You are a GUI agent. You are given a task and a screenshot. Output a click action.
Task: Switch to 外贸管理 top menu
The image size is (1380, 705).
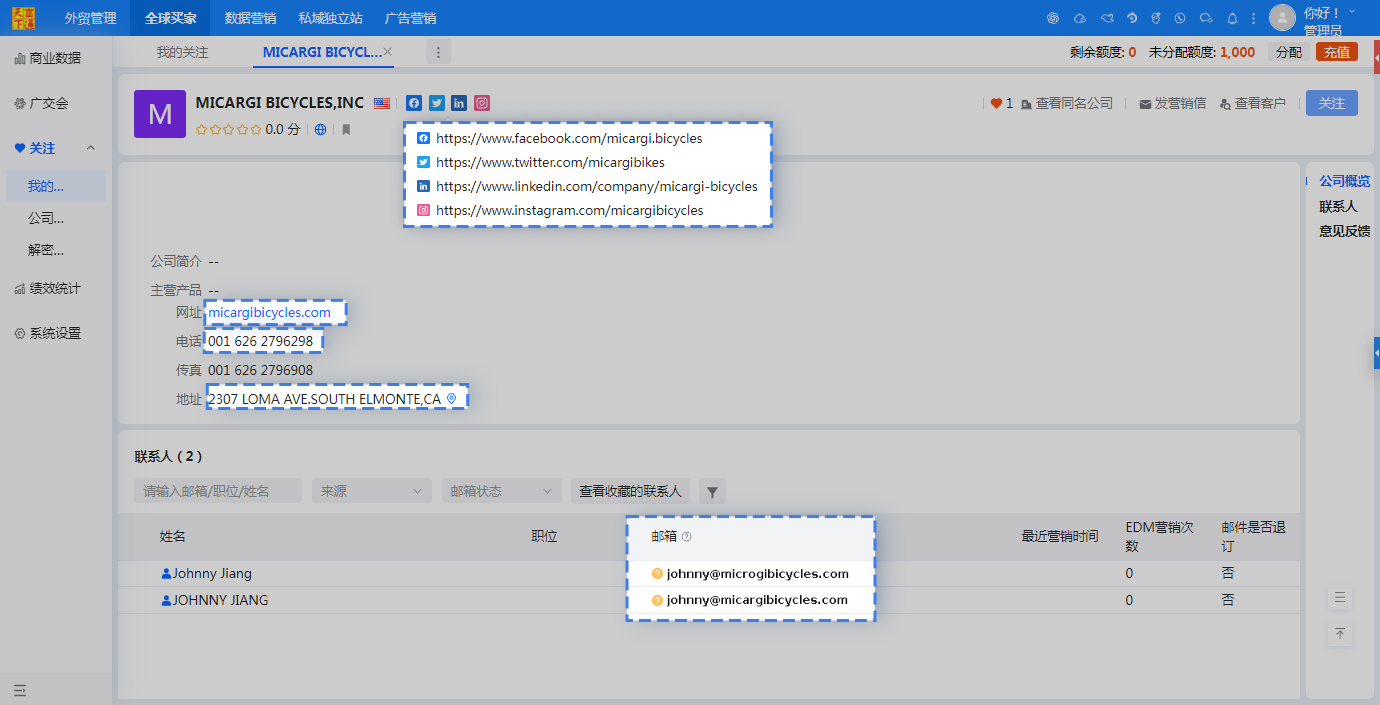click(90, 18)
